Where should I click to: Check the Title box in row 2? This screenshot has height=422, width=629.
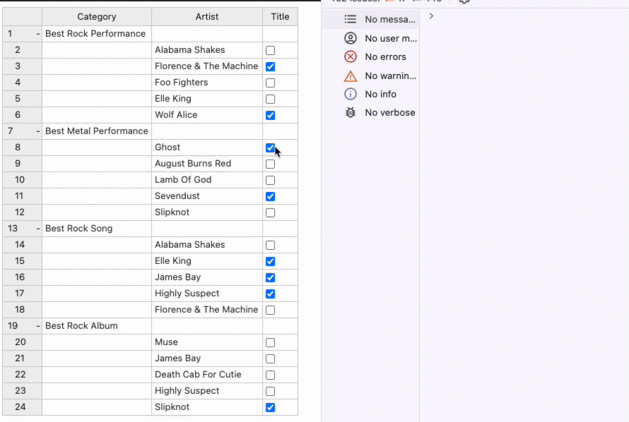(x=270, y=50)
